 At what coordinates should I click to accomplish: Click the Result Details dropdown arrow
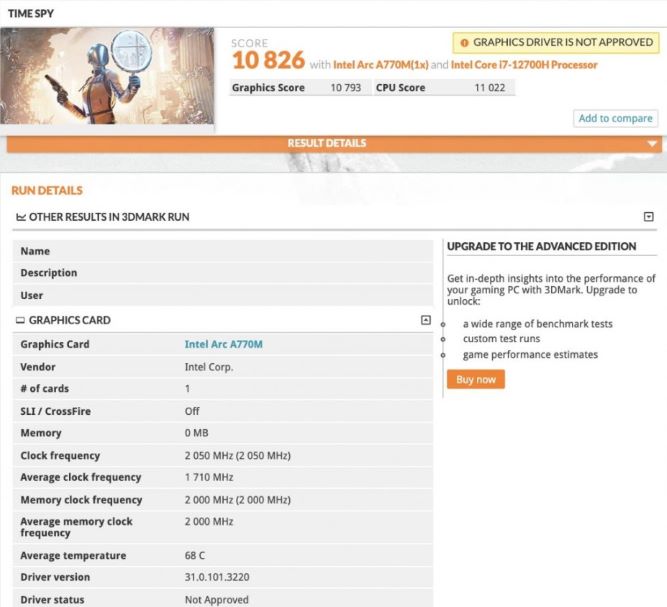click(652, 144)
